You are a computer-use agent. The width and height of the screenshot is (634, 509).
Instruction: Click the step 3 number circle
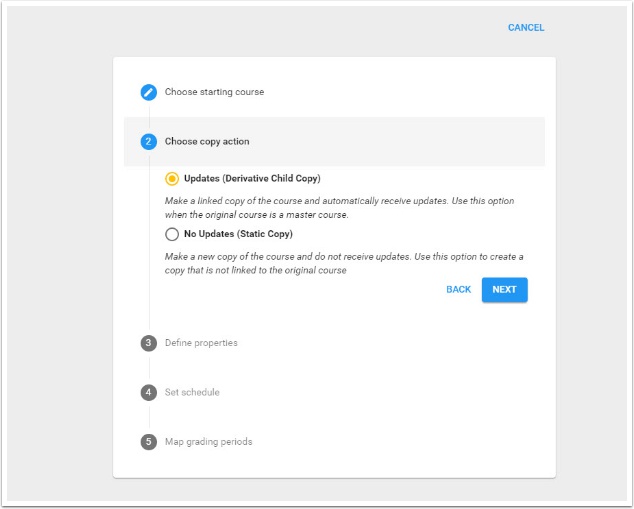149,343
